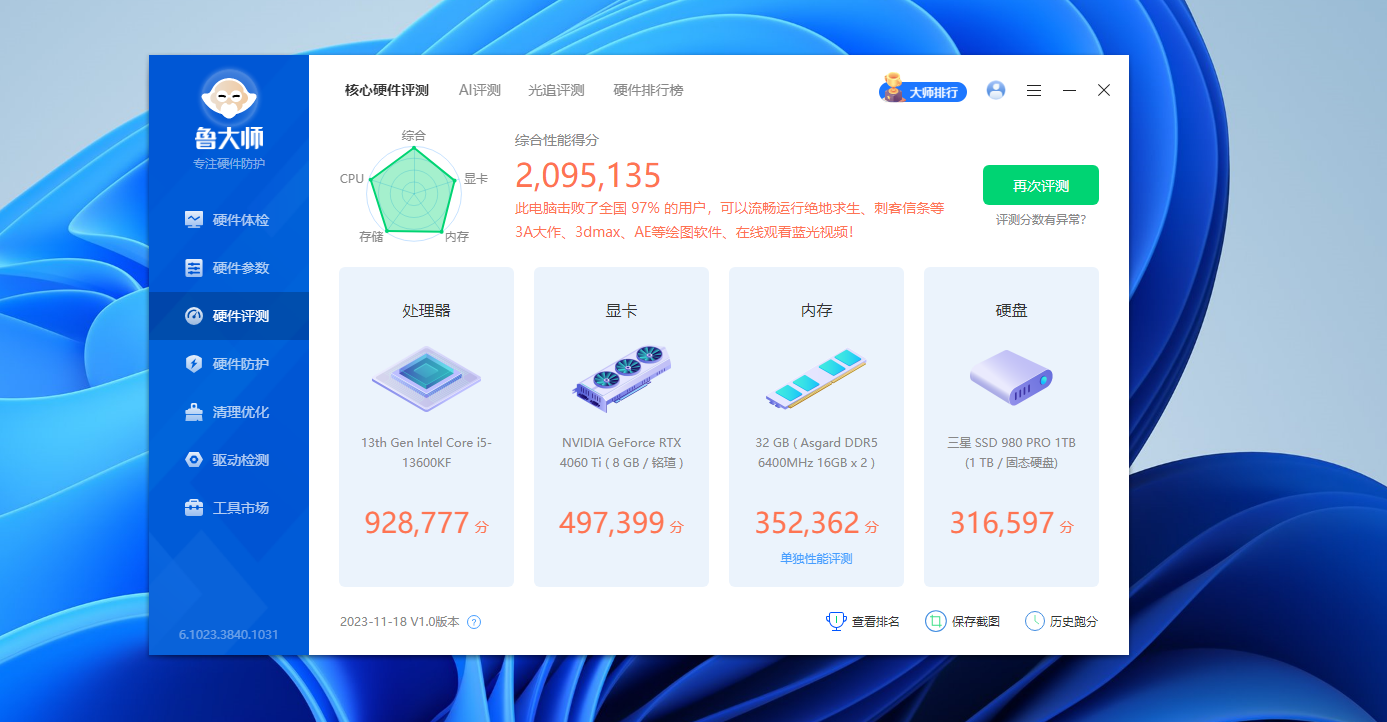Image resolution: width=1387 pixels, height=722 pixels.
Task: Switch to the 光追评测 tab
Action: click(555, 89)
